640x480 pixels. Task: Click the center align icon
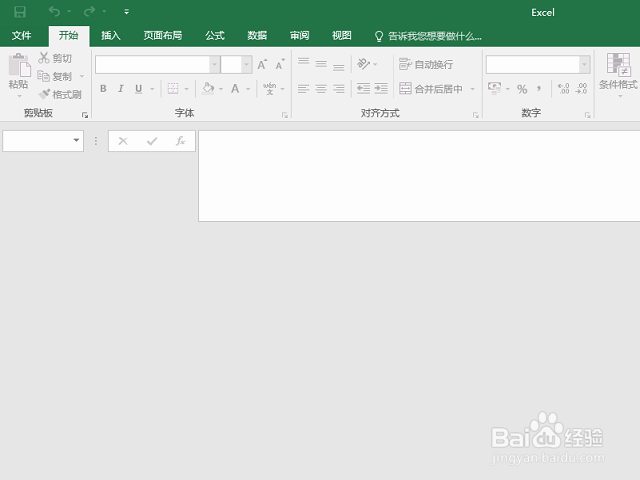coord(321,89)
